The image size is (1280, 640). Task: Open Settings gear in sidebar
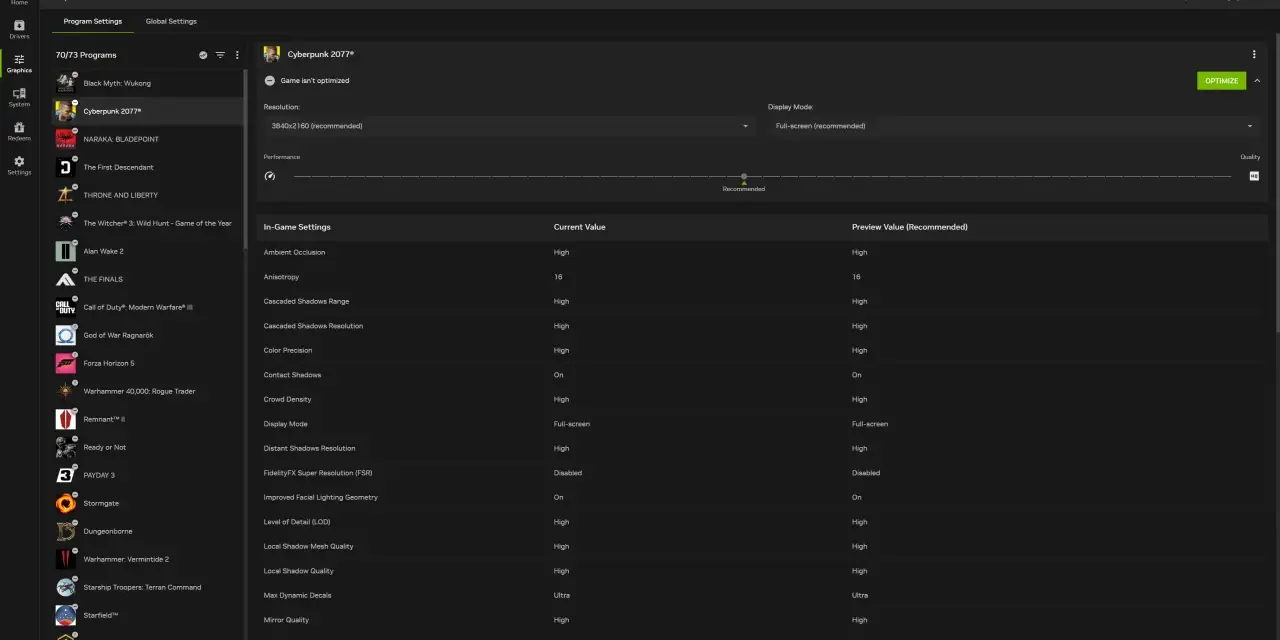19,165
